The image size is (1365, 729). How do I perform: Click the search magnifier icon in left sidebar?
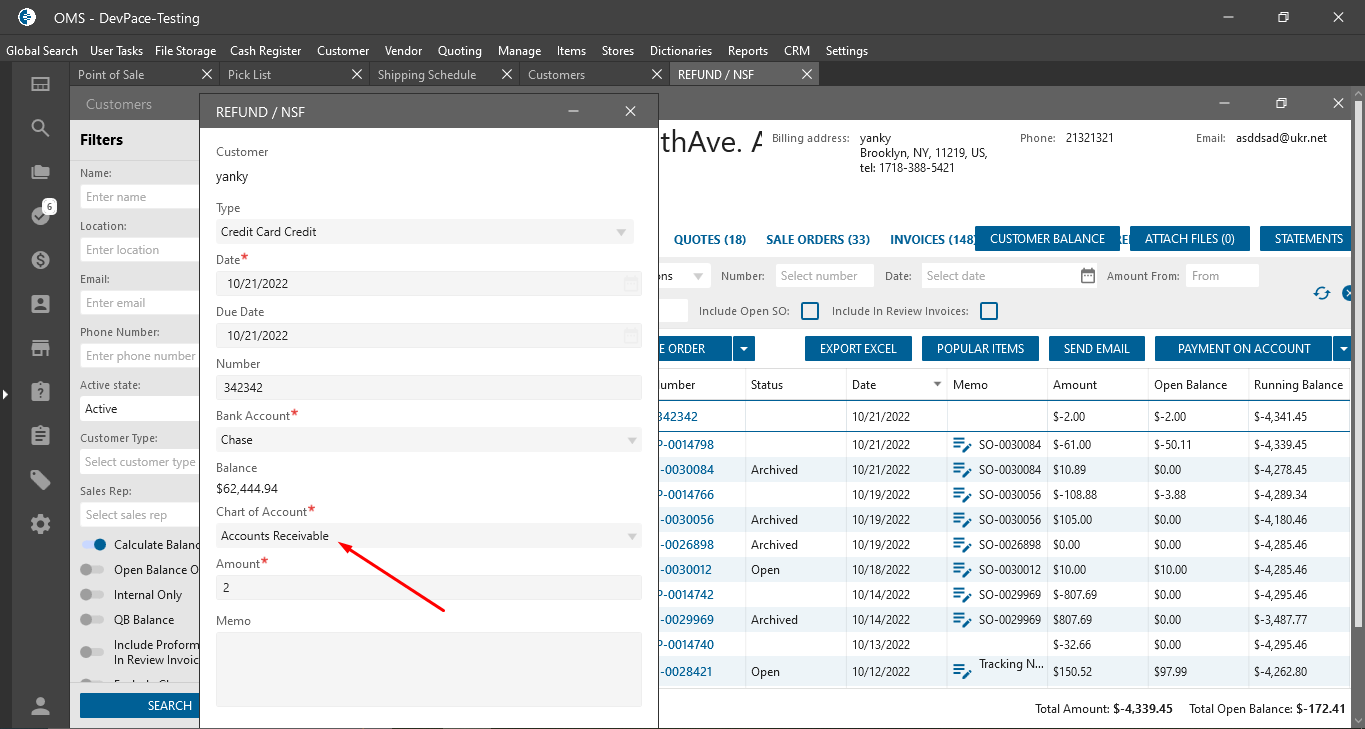click(40, 128)
